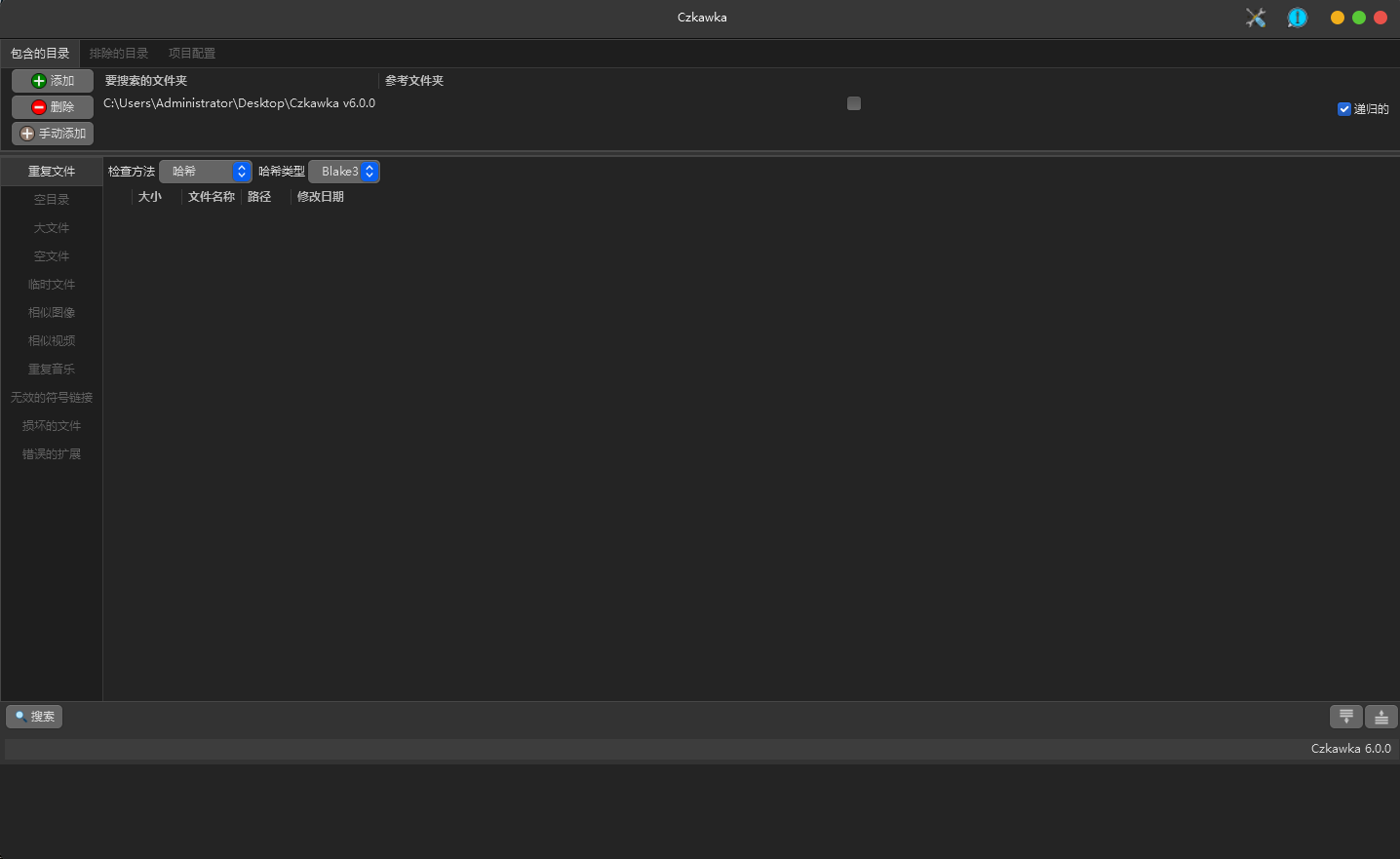Select the C:\Users\Administrator\Desktop\Czkawka v6.0.0 folder row
This screenshot has width=1400, height=859.
click(239, 103)
